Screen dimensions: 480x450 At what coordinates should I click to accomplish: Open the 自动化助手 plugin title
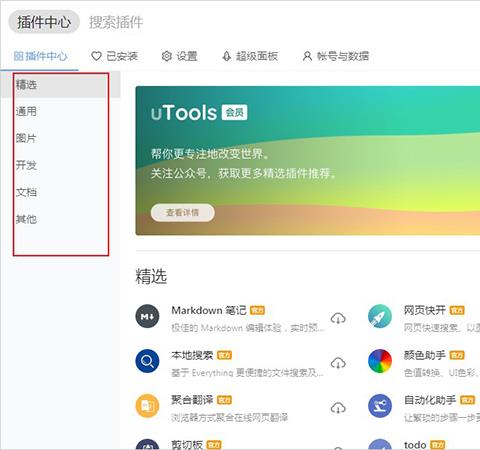430,400
